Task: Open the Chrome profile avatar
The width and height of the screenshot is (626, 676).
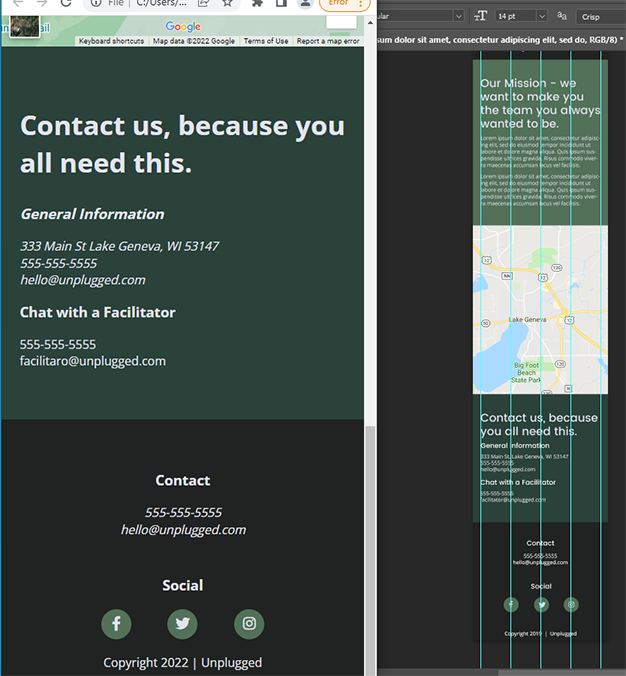Action: pyautogui.click(x=307, y=4)
